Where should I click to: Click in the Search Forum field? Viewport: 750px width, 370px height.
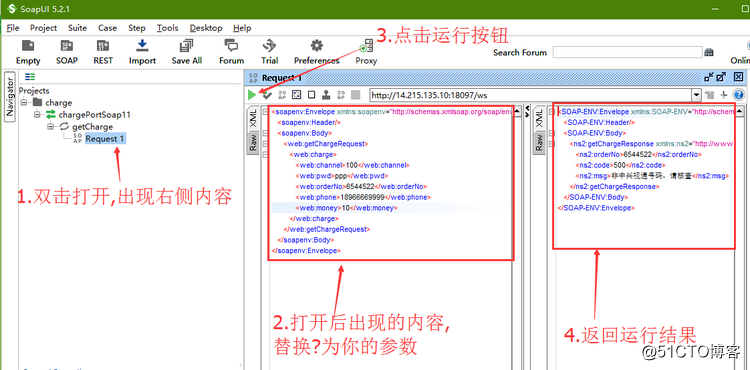coord(627,52)
